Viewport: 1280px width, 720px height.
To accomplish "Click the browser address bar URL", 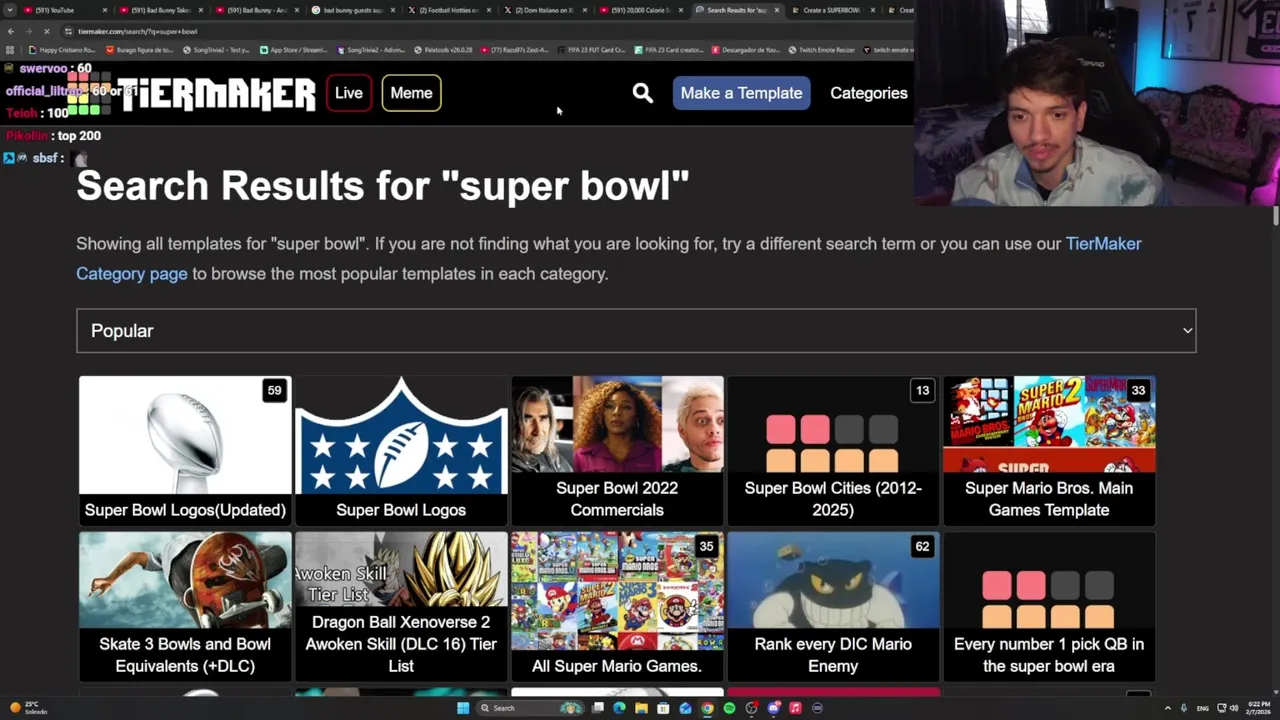I will point(137,31).
